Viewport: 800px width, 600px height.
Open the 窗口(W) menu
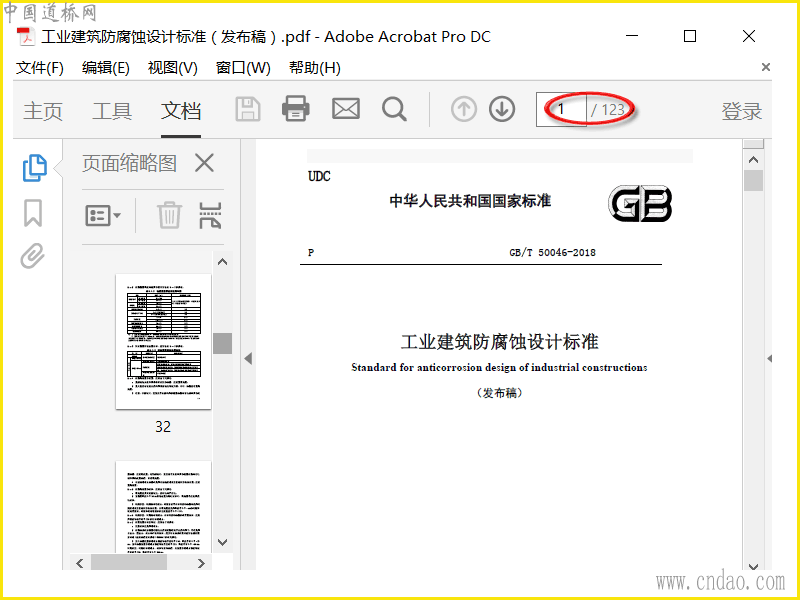[243, 67]
